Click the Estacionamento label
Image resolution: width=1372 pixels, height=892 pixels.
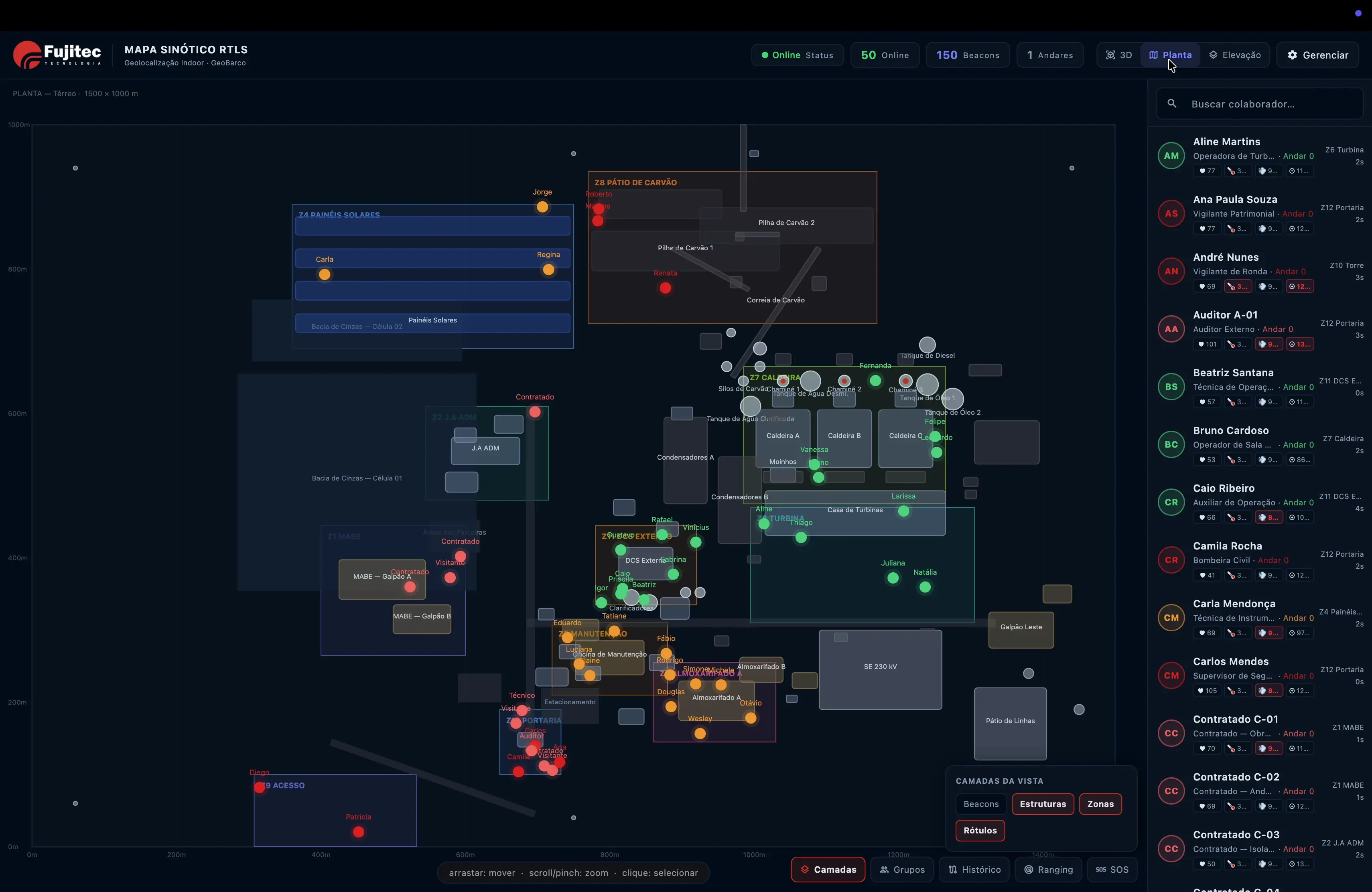pos(570,702)
